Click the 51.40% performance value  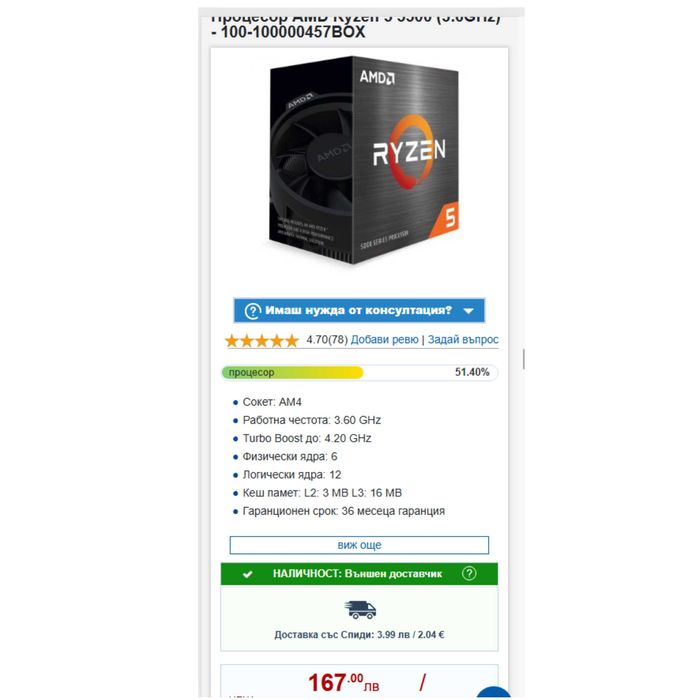(x=472, y=372)
